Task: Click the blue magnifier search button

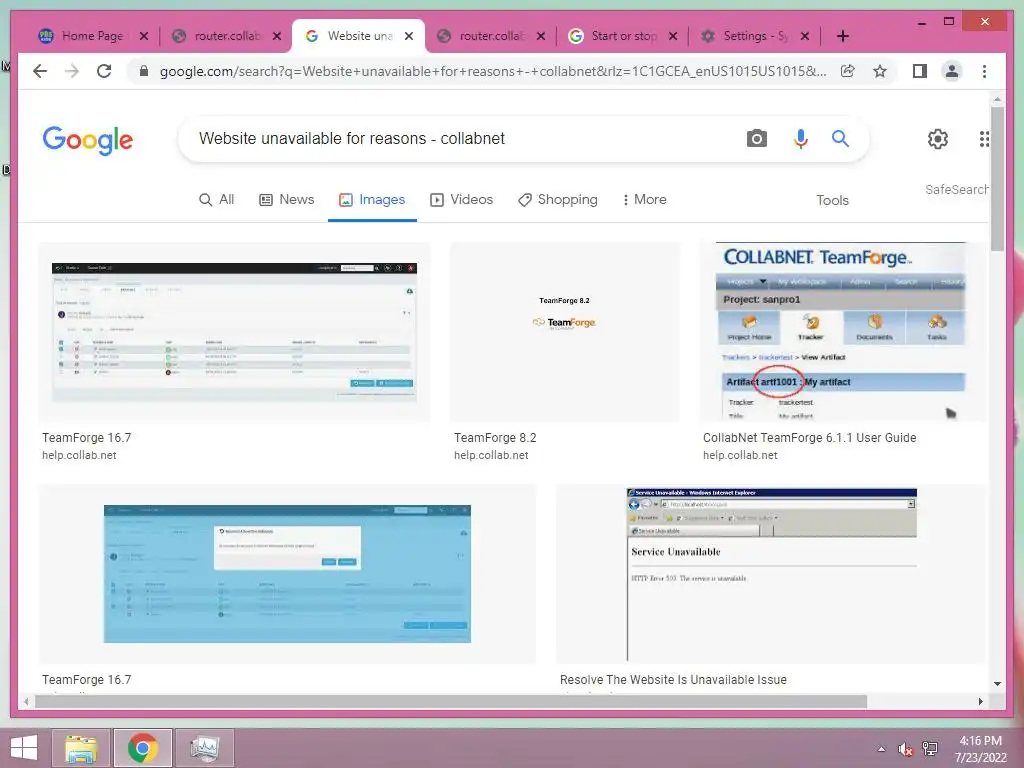Action: coord(840,138)
